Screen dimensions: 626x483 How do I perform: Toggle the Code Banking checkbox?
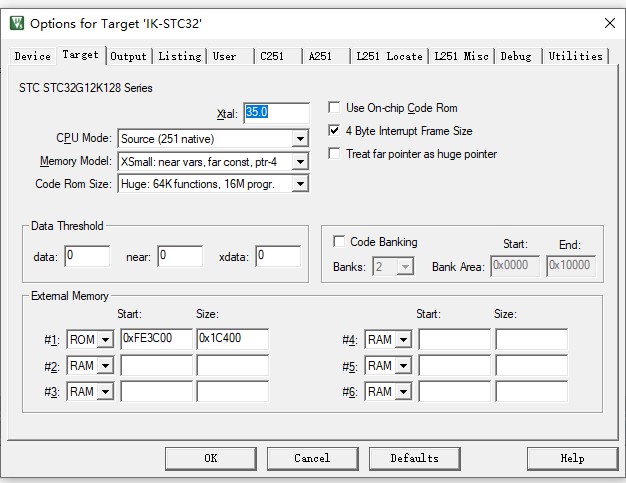coord(339,241)
